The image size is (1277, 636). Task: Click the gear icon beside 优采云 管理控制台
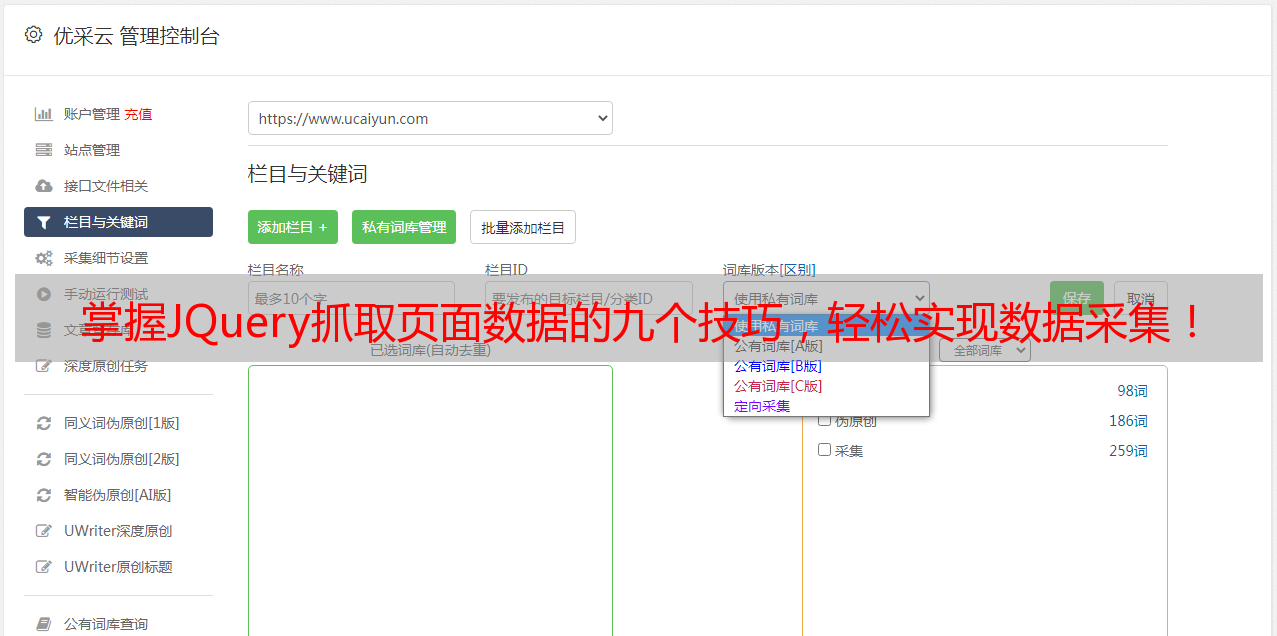34,35
